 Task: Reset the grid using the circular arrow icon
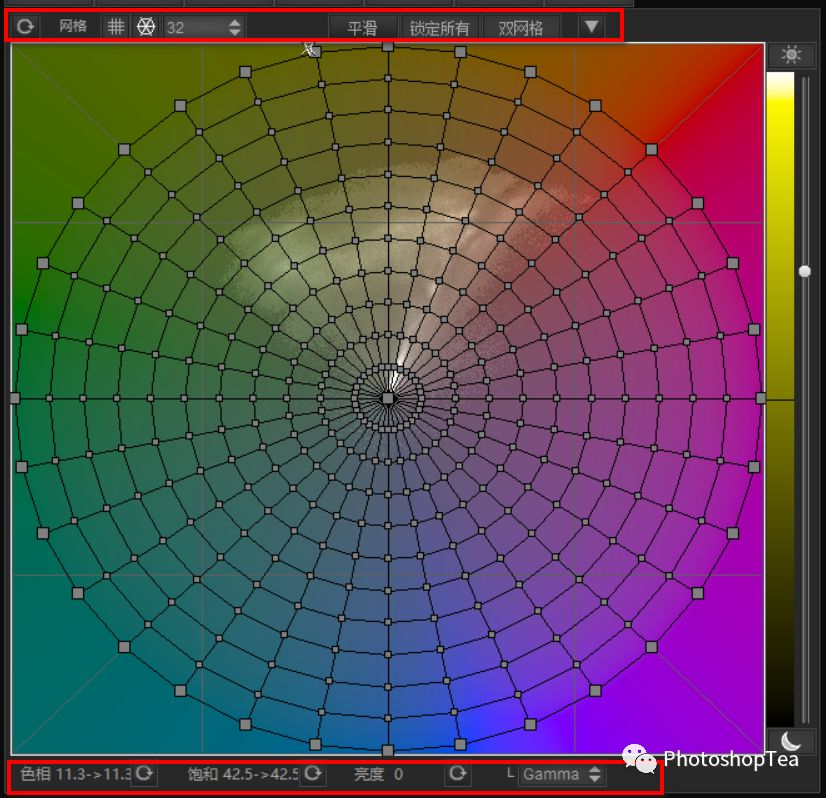click(25, 26)
